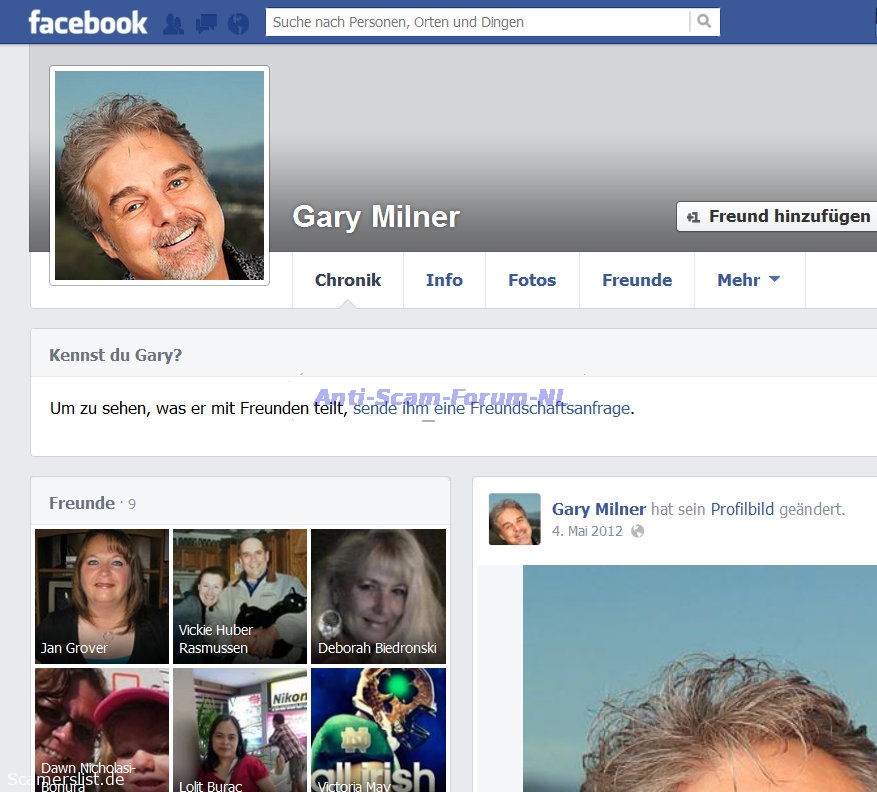Focus the search field for people and places
This screenshot has height=792, width=877.
(476, 22)
